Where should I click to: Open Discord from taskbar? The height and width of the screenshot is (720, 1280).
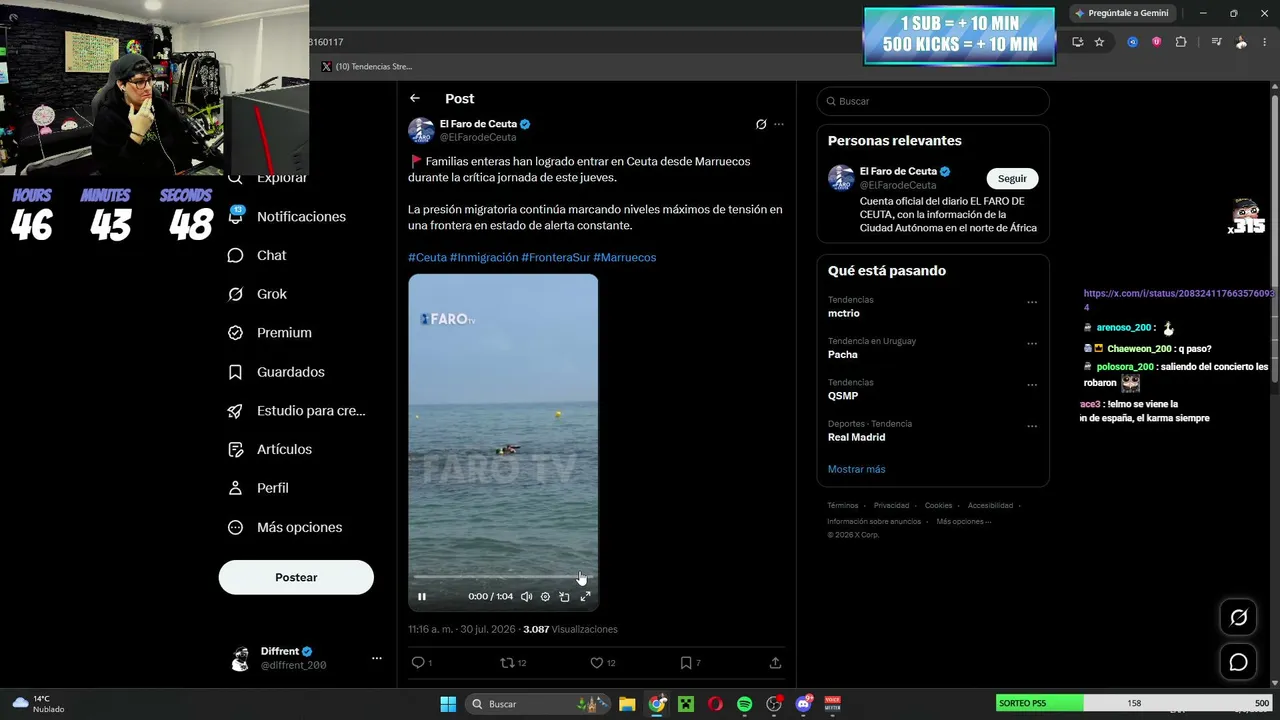(x=804, y=704)
